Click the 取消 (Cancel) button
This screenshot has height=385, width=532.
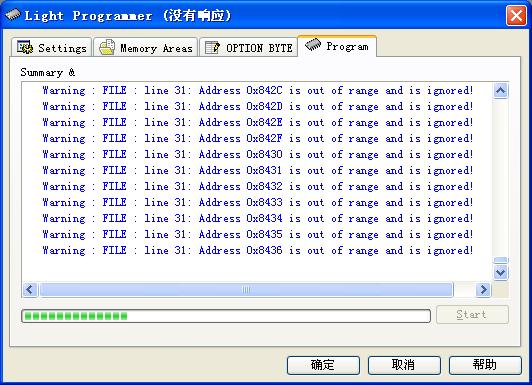pyautogui.click(x=404, y=365)
